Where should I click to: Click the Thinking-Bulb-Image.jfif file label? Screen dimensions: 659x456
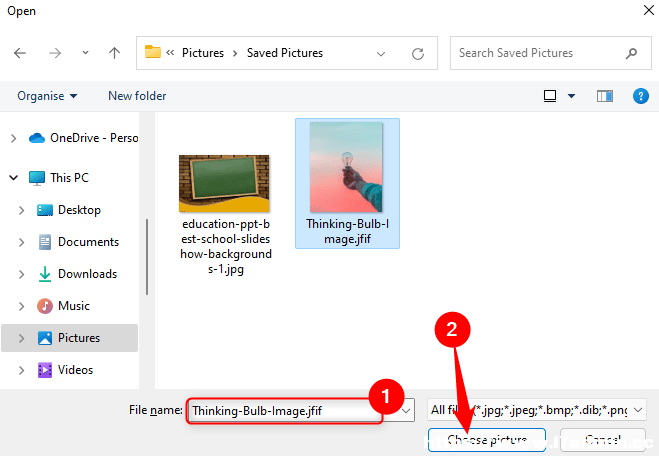pos(347,232)
